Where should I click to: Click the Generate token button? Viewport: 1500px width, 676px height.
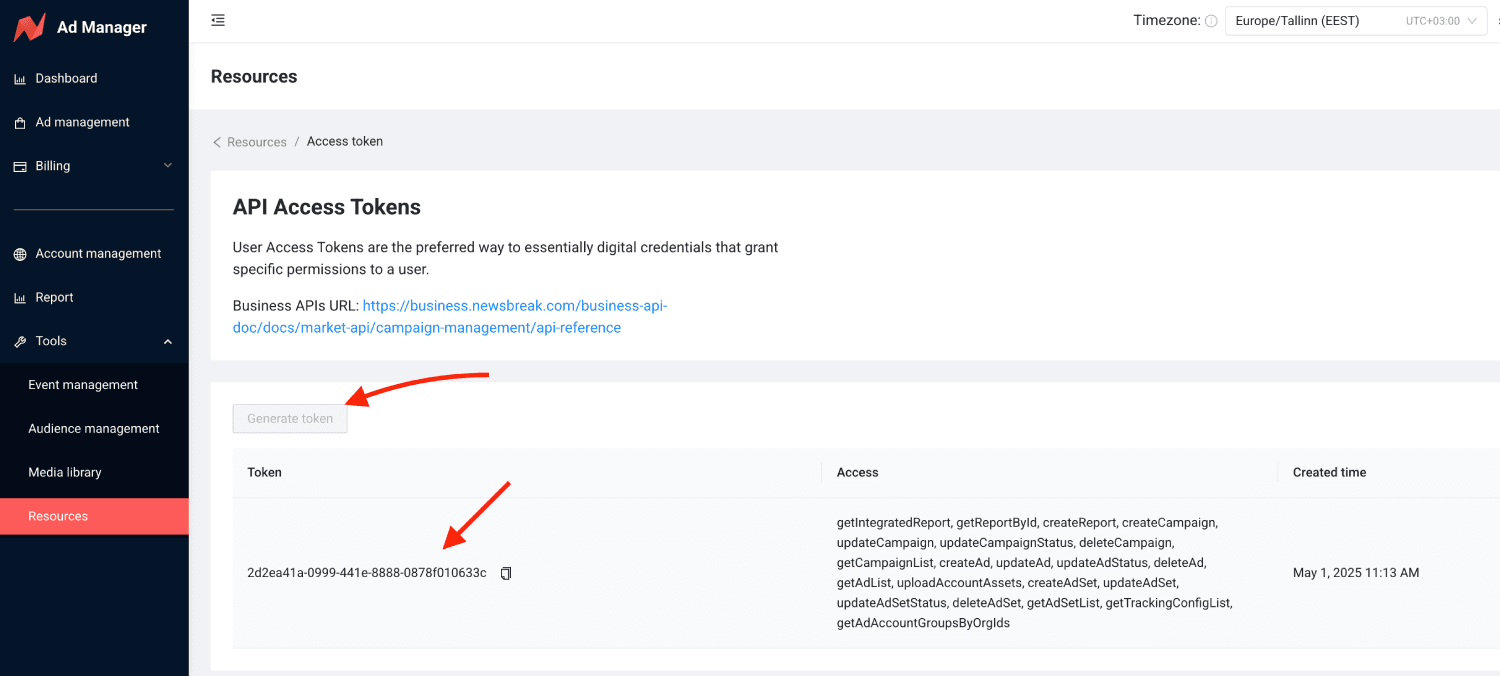tap(290, 418)
